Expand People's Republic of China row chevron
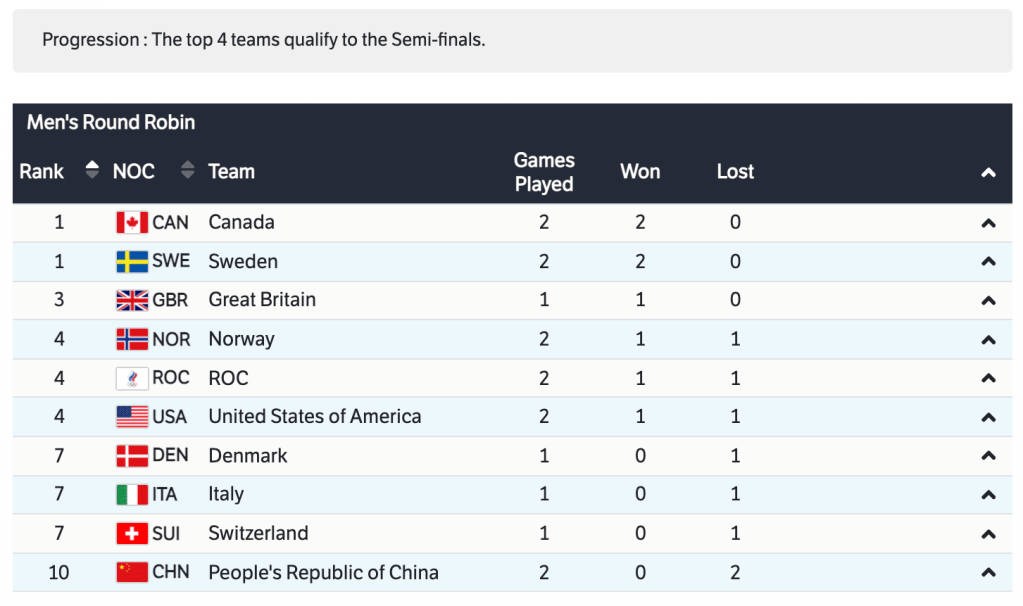Screen dimensions: 1023x606 (x=988, y=573)
